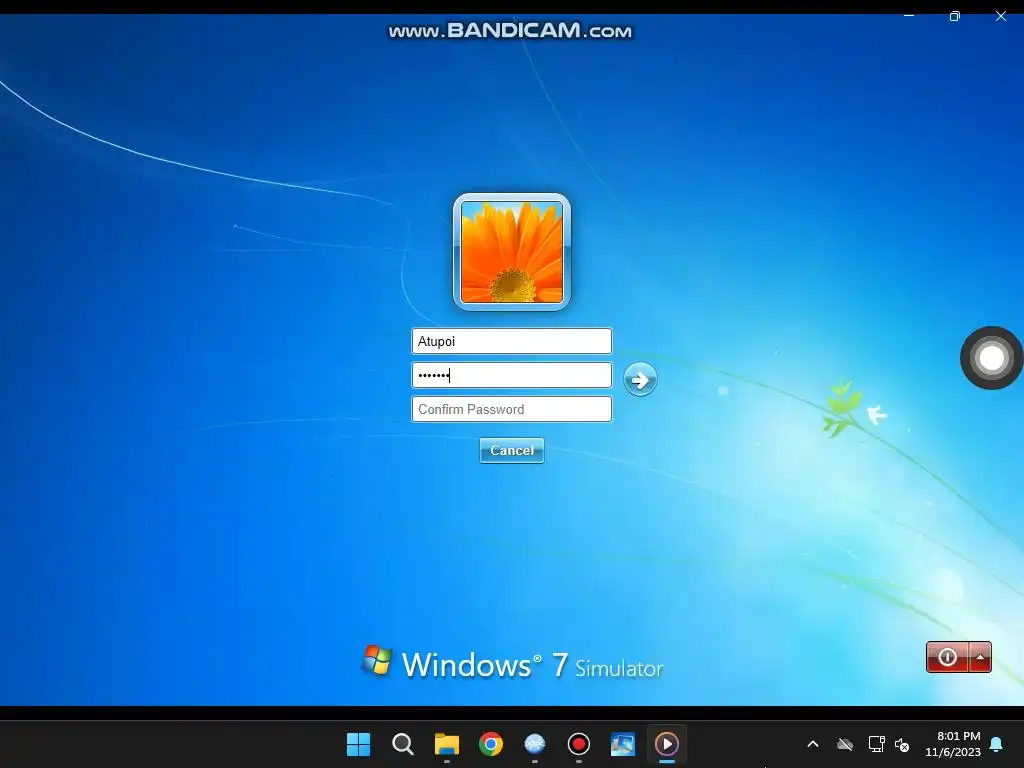This screenshot has width=1024, height=768.
Task: Click the username field containing Atupoi
Action: (x=511, y=341)
